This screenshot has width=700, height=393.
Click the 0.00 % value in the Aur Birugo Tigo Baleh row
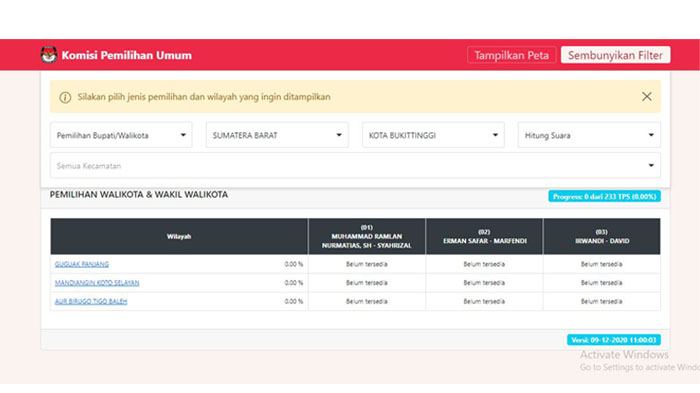point(294,301)
